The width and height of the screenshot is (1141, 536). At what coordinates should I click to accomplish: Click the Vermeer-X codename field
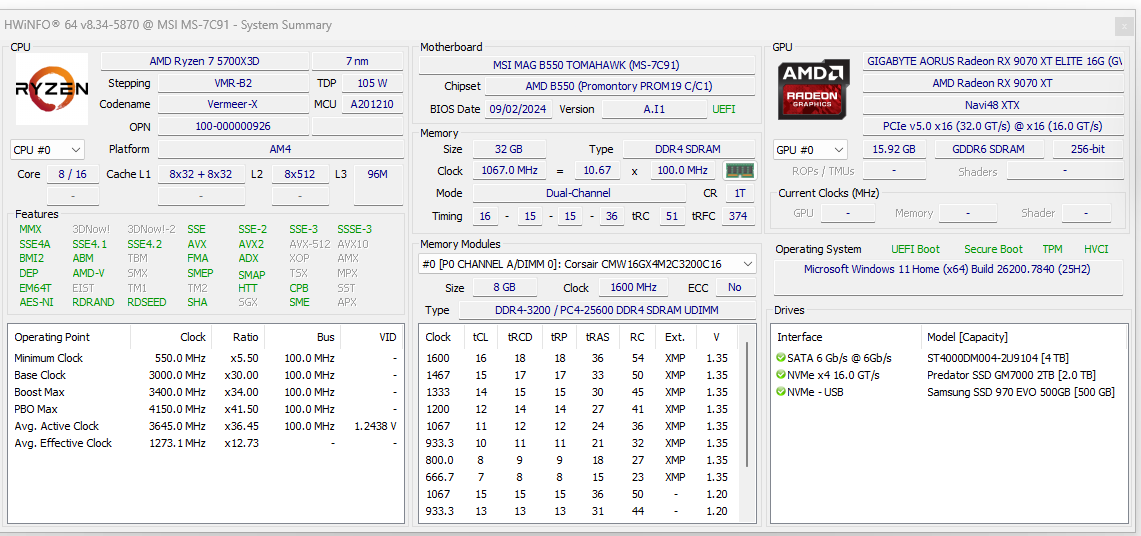233,105
